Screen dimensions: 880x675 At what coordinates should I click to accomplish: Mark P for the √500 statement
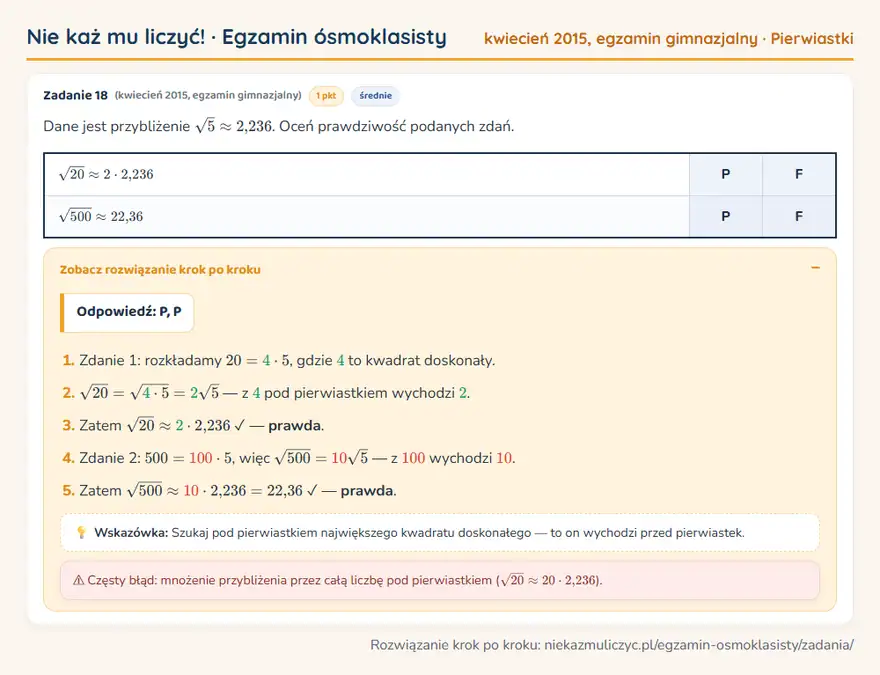(726, 217)
